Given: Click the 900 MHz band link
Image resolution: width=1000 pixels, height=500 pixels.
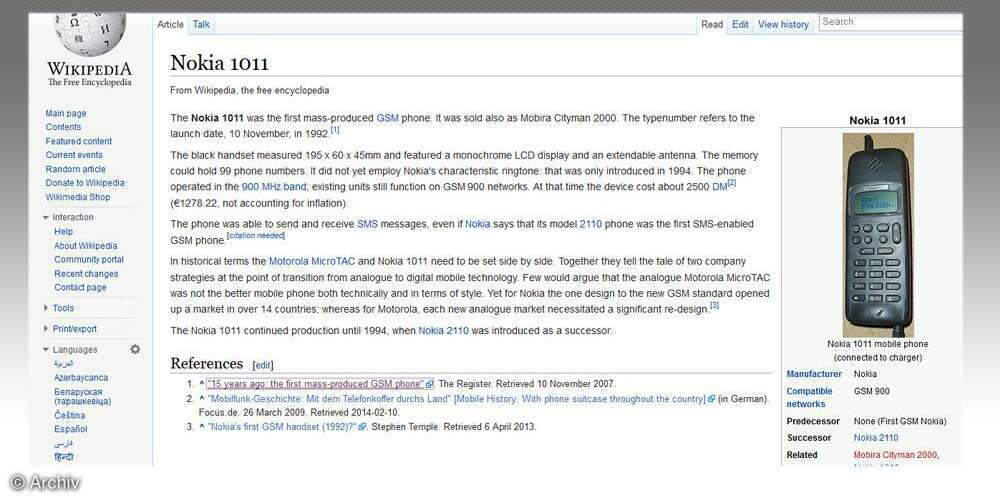Looking at the screenshot, I should [275, 186].
